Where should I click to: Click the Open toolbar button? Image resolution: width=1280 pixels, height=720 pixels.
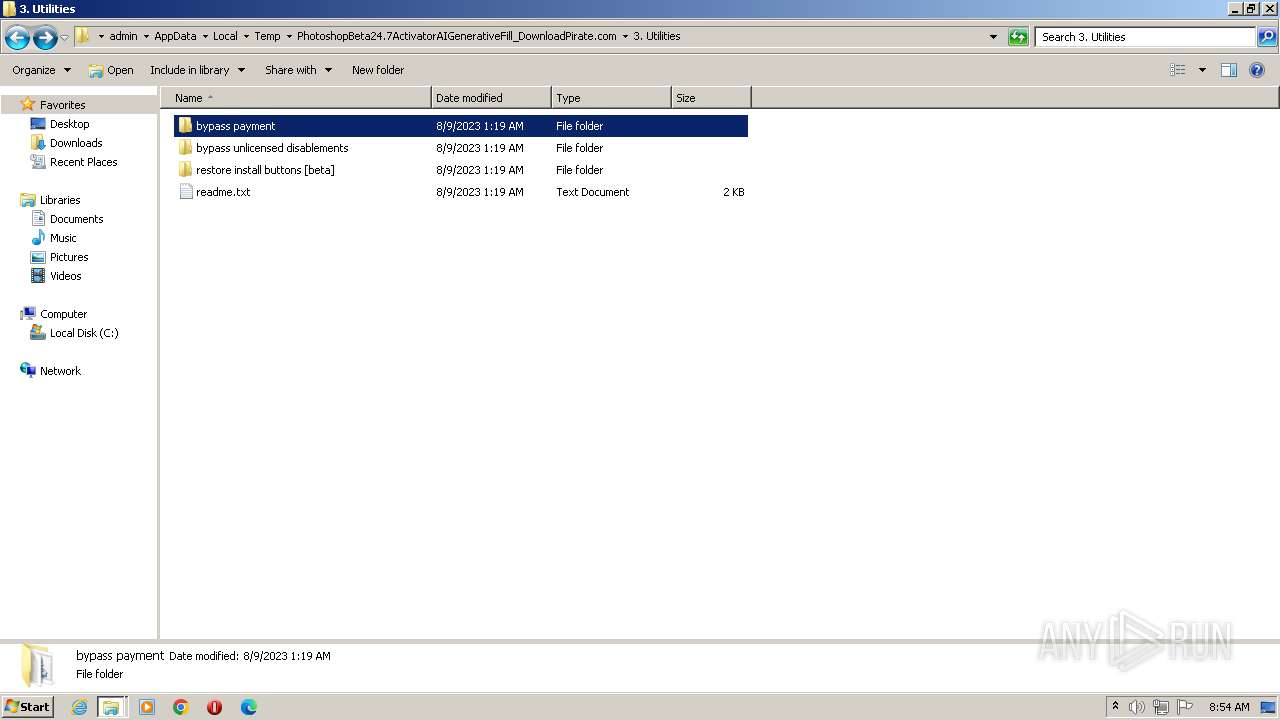pos(111,70)
